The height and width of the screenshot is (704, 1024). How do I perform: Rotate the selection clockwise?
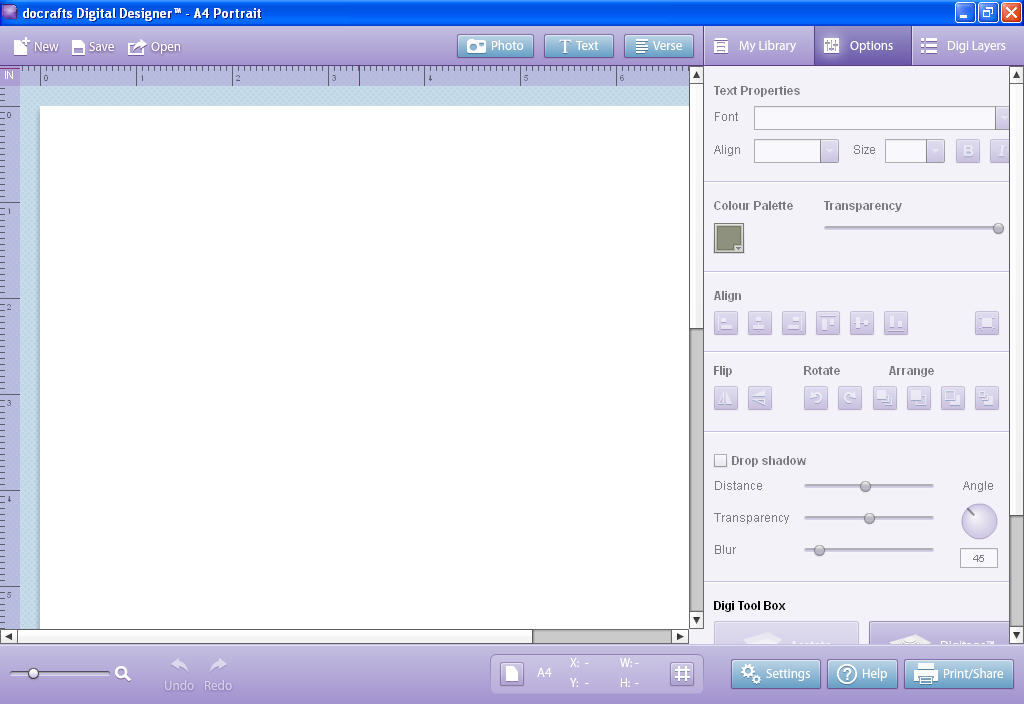[x=849, y=397]
